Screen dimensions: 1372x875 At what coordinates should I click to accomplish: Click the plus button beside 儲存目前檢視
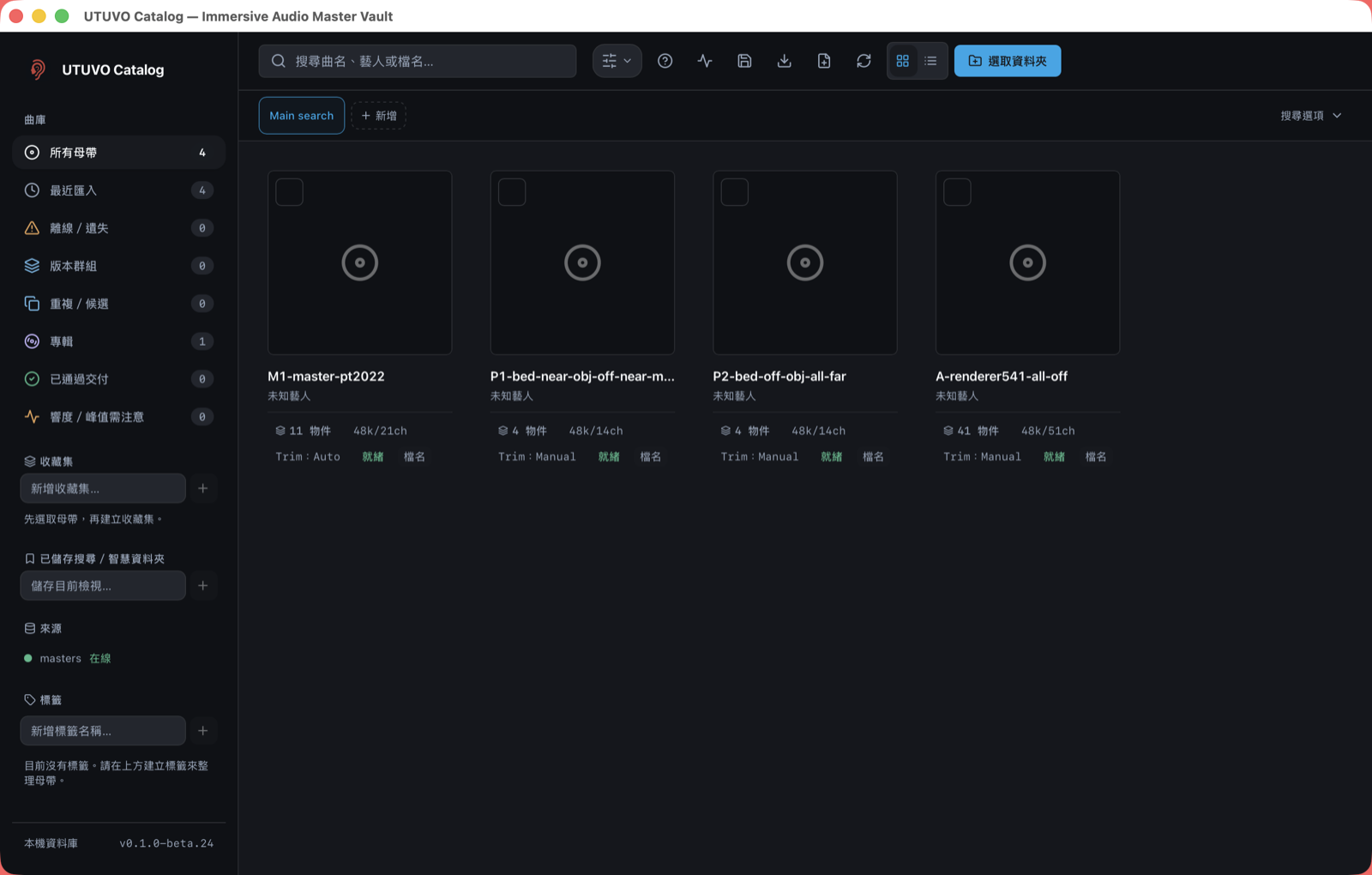pos(203,586)
